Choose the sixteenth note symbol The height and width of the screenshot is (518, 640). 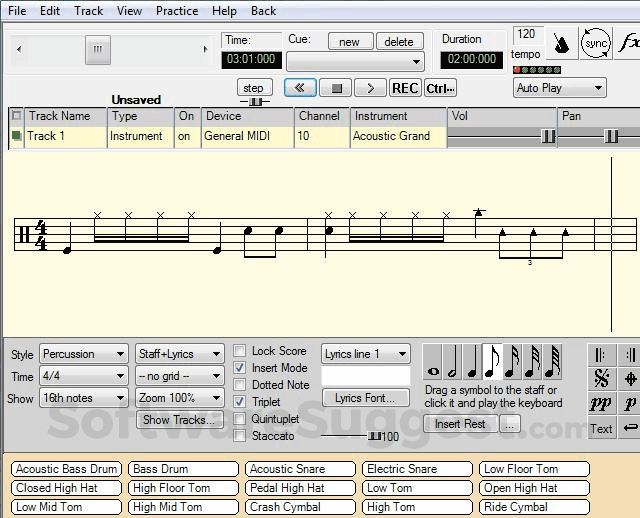point(511,362)
